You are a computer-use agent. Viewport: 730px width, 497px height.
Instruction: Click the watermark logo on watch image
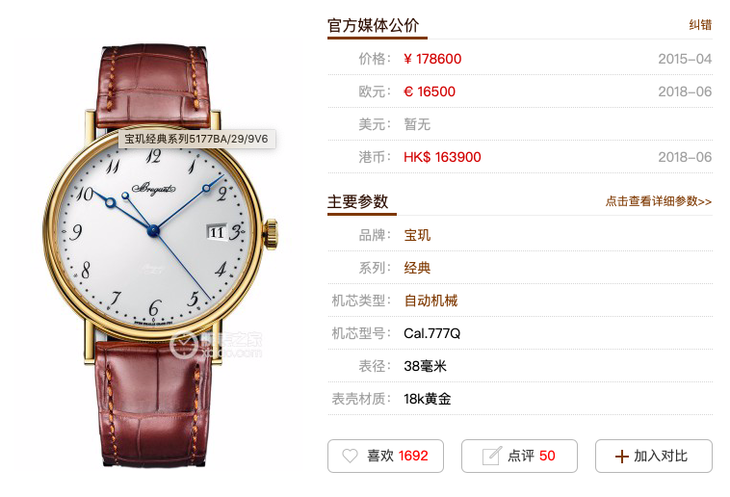pyautogui.click(x=216, y=345)
